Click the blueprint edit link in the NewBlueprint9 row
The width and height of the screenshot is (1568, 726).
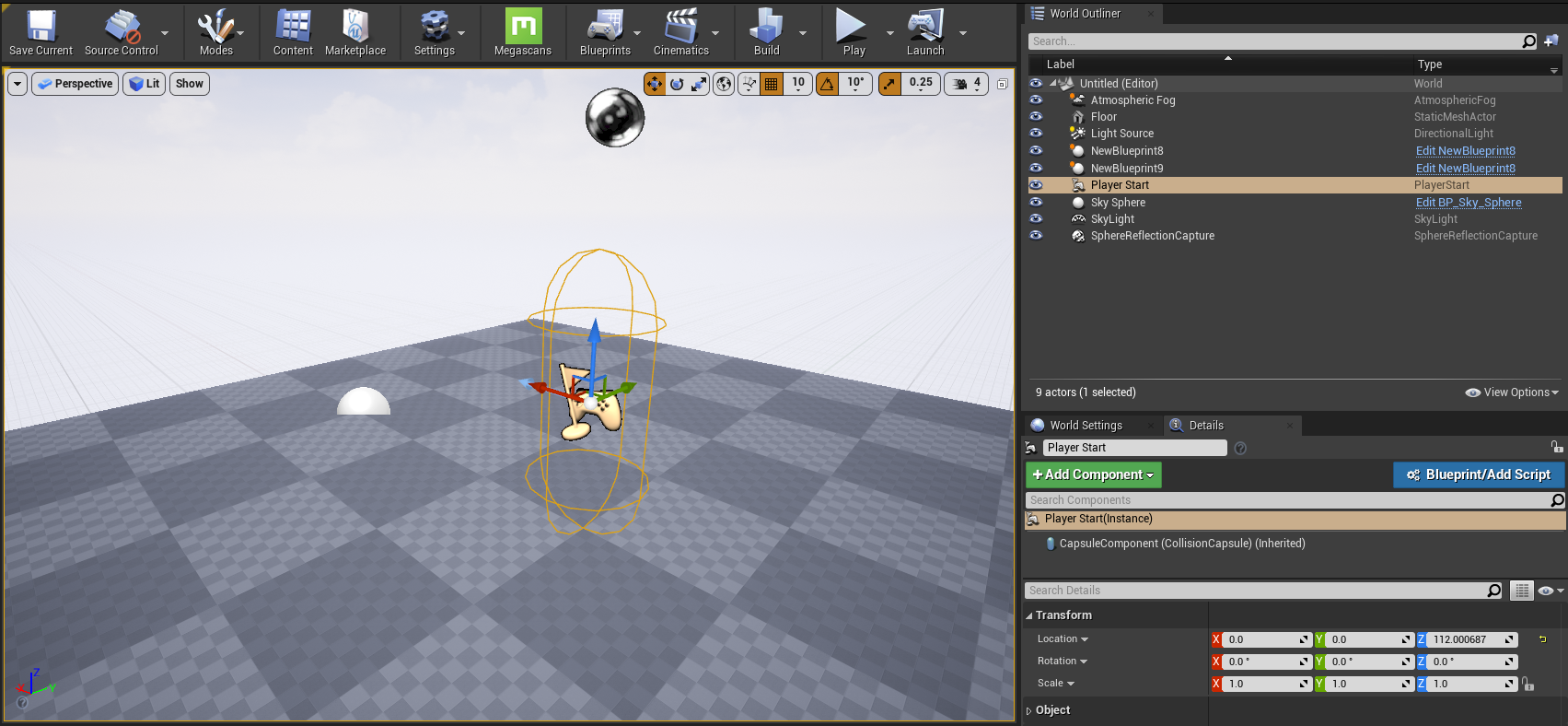click(x=1466, y=169)
